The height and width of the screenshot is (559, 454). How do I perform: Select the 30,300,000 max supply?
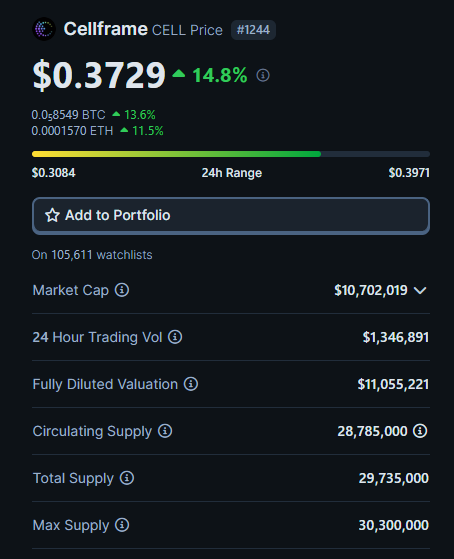click(x=394, y=525)
